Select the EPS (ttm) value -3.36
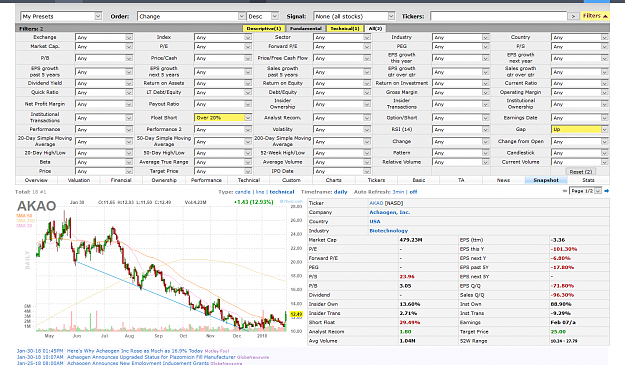The height and width of the screenshot is (365, 625). (x=558, y=240)
